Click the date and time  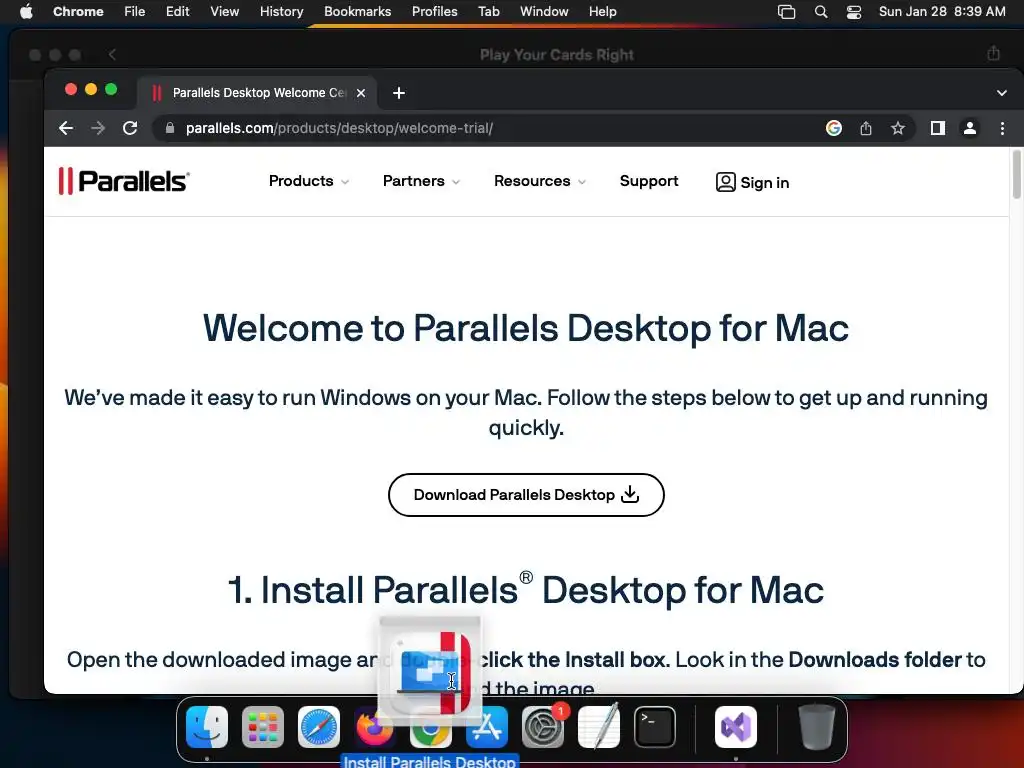coord(942,11)
